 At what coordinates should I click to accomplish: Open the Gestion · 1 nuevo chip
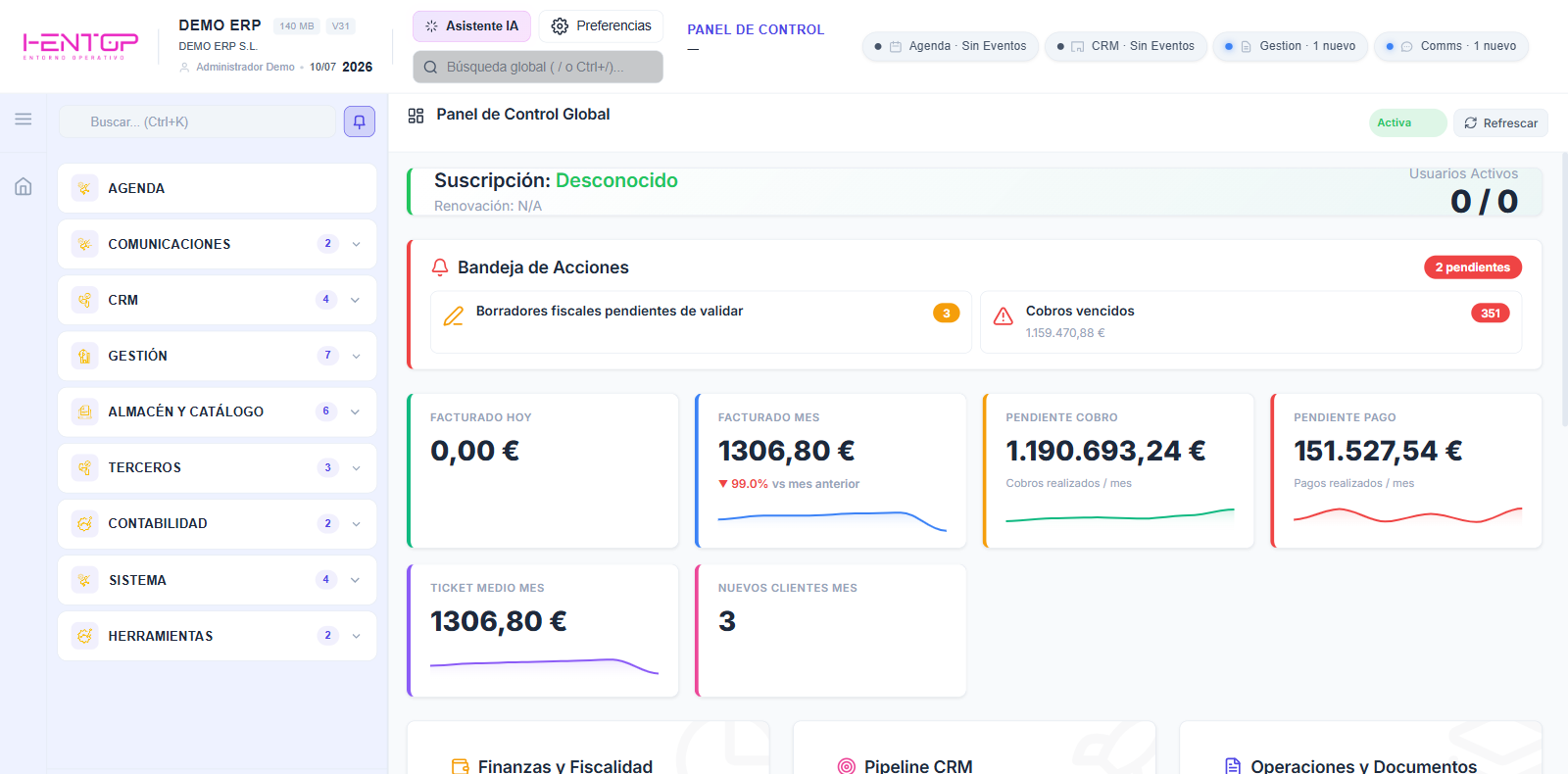1290,46
